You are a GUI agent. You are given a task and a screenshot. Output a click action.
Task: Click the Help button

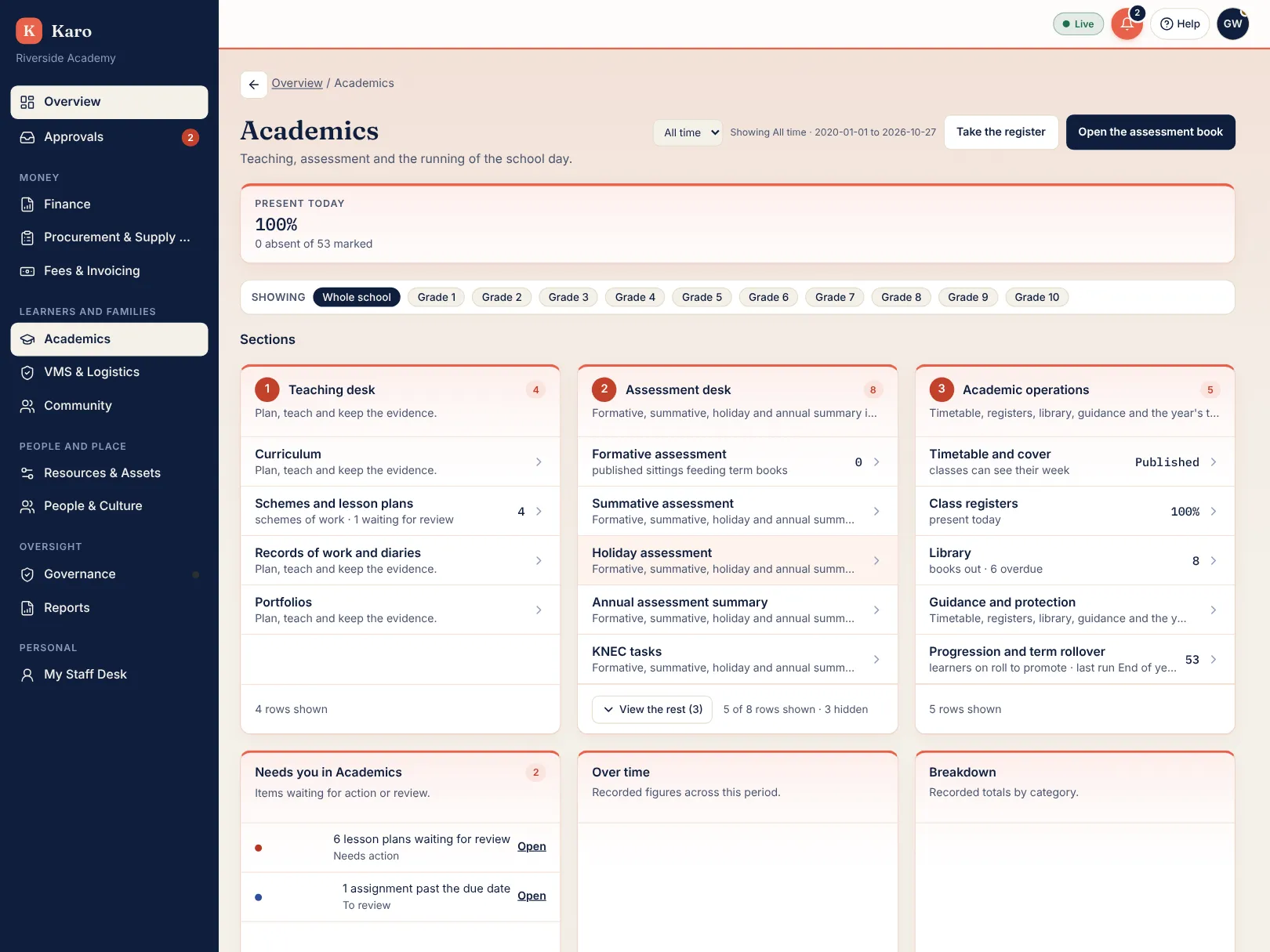(x=1180, y=24)
